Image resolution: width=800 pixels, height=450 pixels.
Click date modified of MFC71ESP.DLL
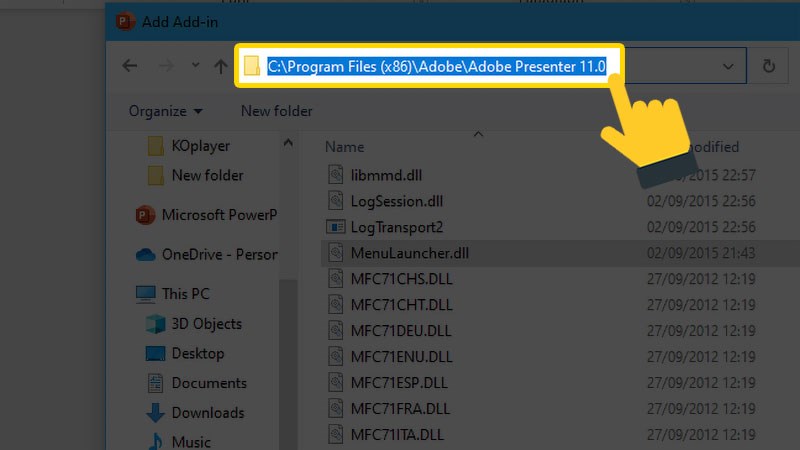click(x=701, y=383)
